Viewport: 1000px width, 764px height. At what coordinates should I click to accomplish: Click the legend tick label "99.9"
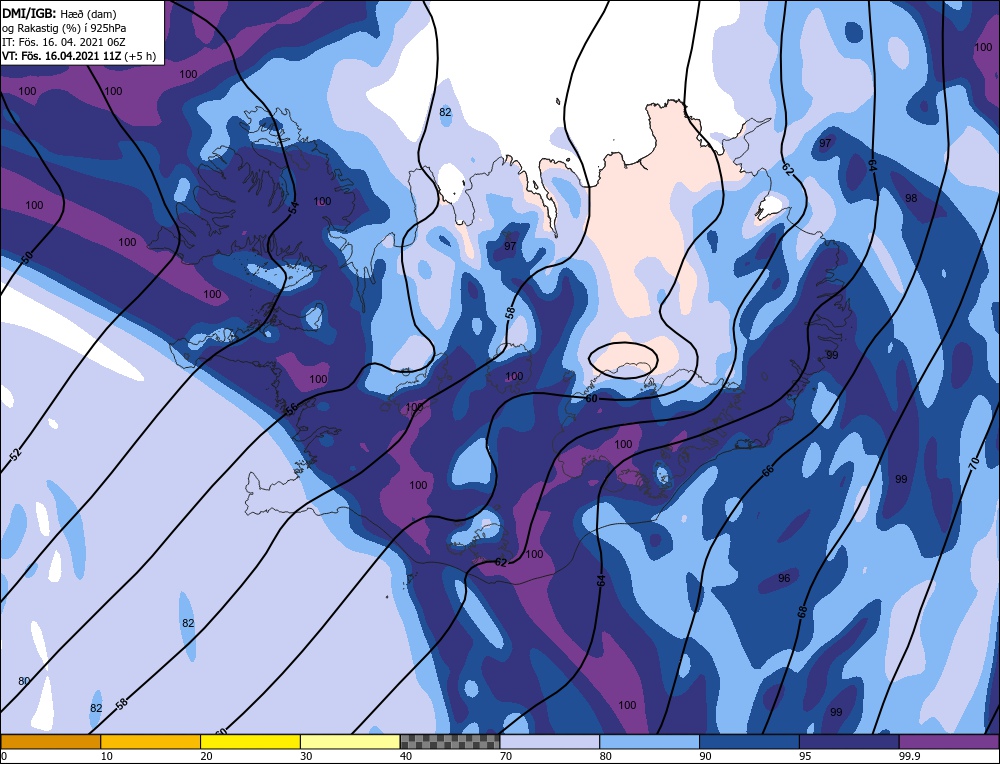[909, 756]
